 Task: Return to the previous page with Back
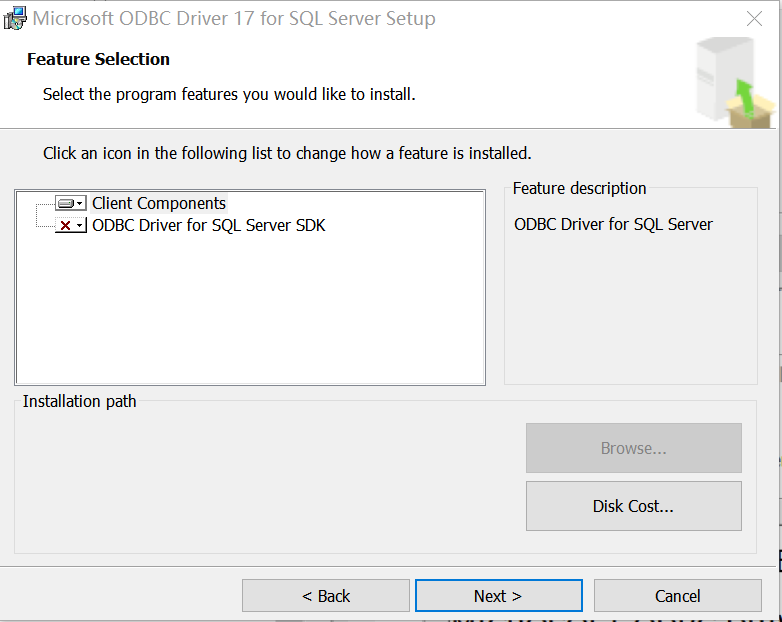(x=326, y=596)
